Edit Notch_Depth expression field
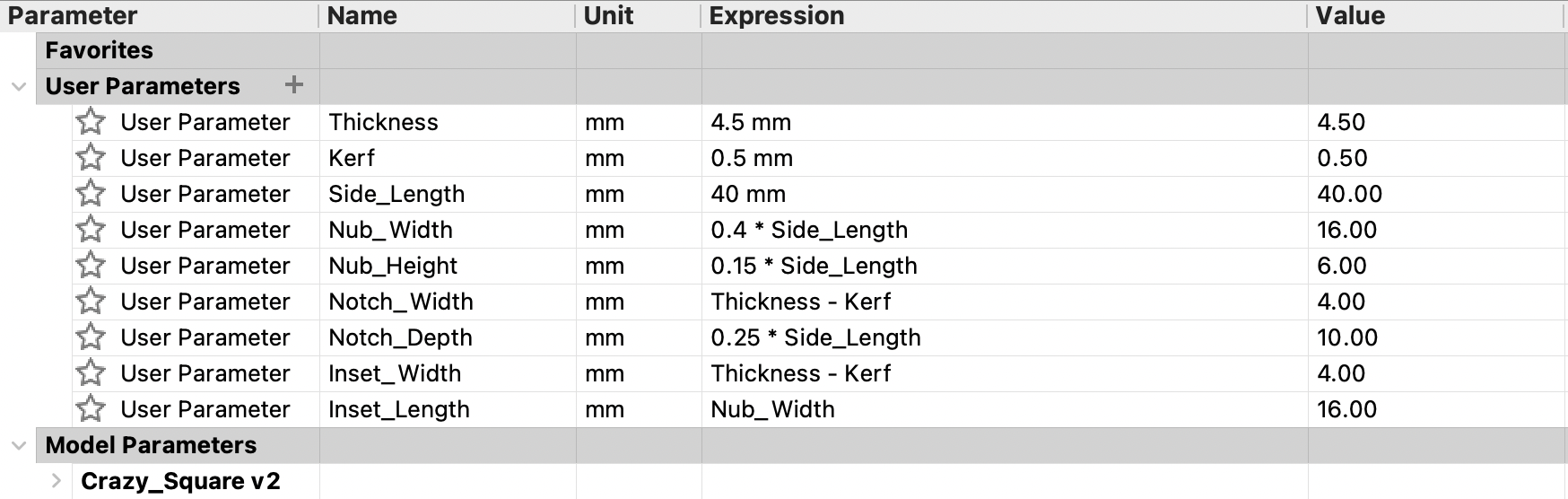1568x499 pixels. (1005, 337)
